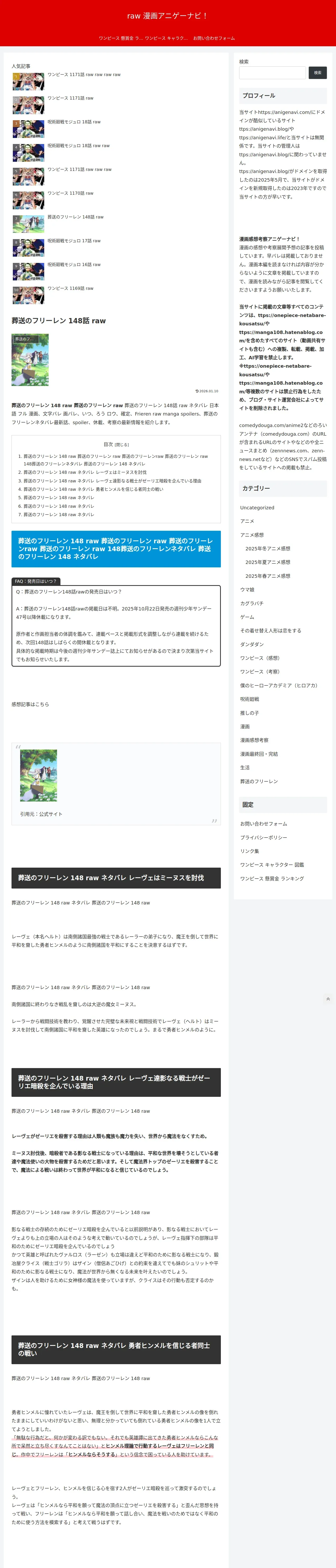Click Frieren image inside the quote block

tap(38, 775)
